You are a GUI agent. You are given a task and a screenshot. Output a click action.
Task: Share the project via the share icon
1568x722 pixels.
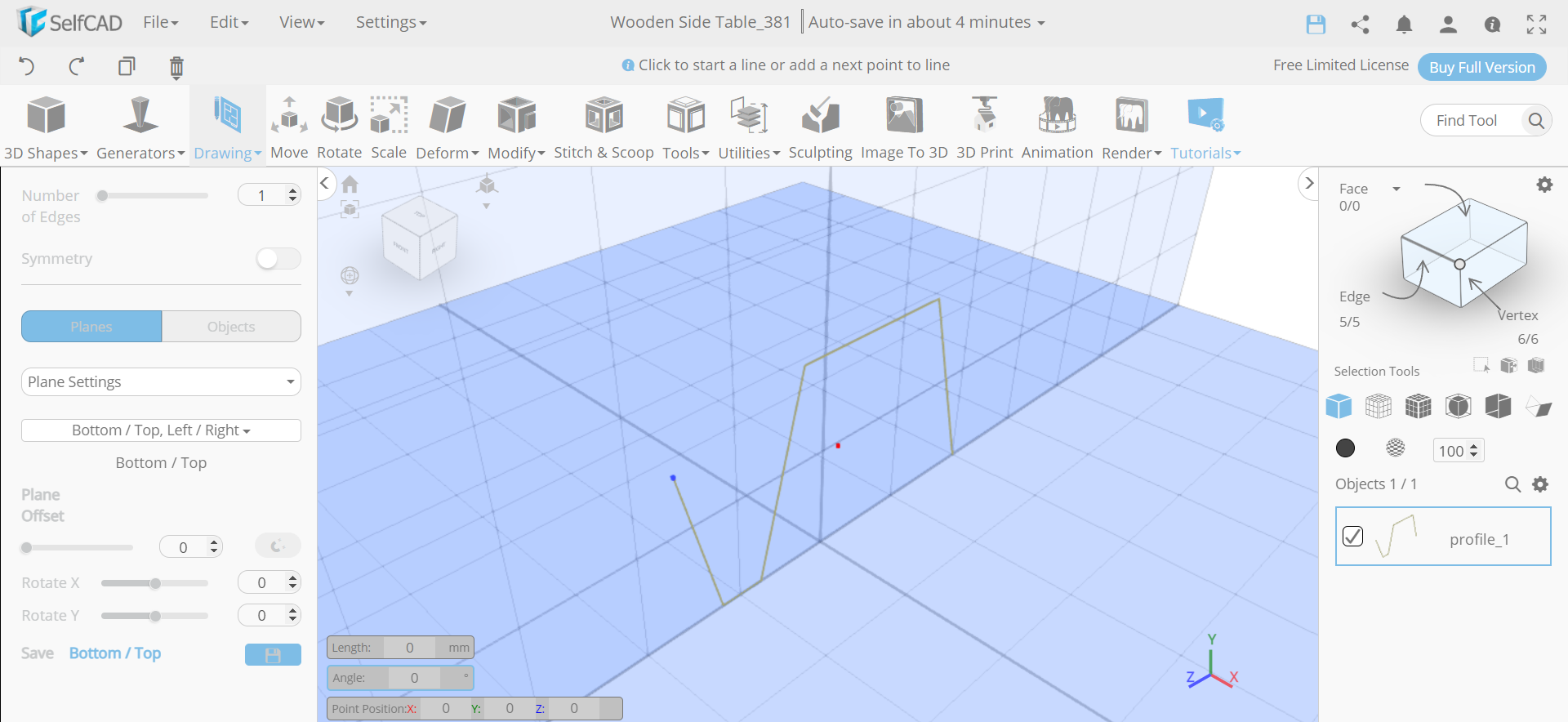[1360, 25]
